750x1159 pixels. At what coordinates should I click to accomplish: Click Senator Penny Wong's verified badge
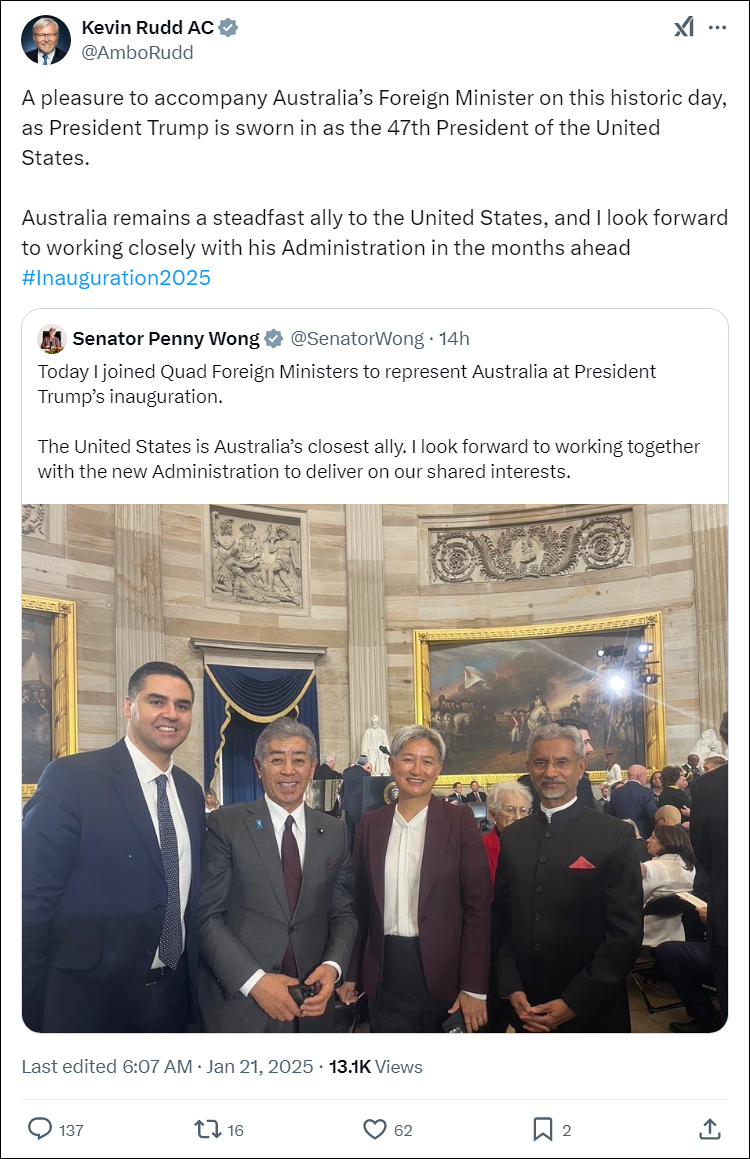(x=274, y=339)
